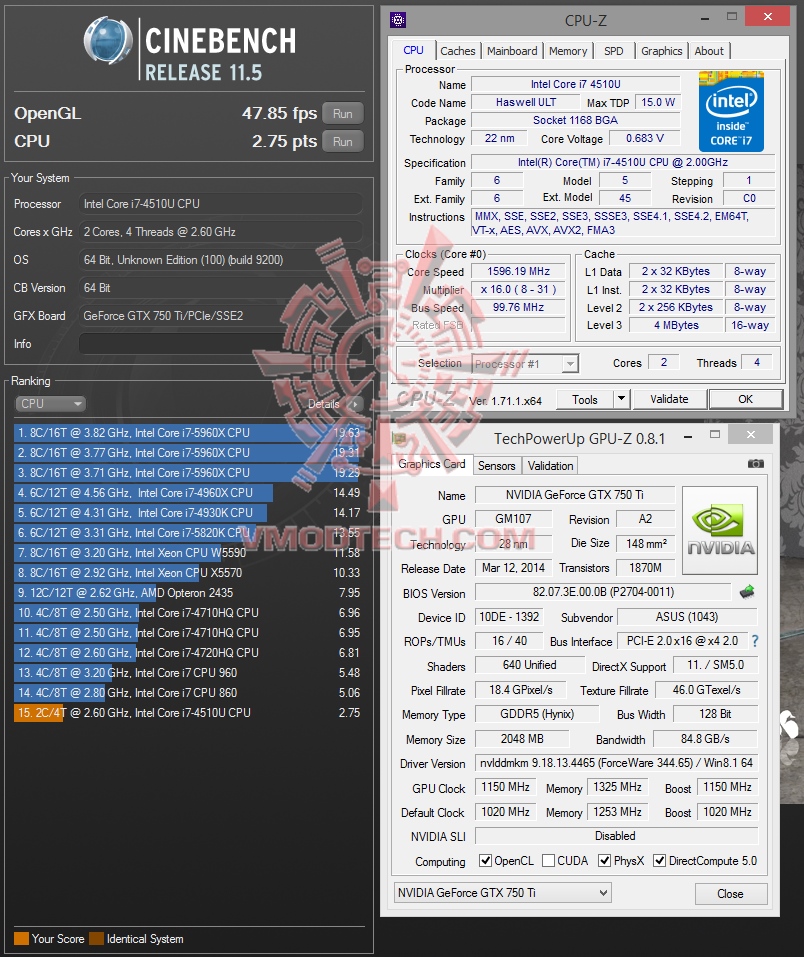Switch to the Memory tab in CPU-Z

(567, 51)
